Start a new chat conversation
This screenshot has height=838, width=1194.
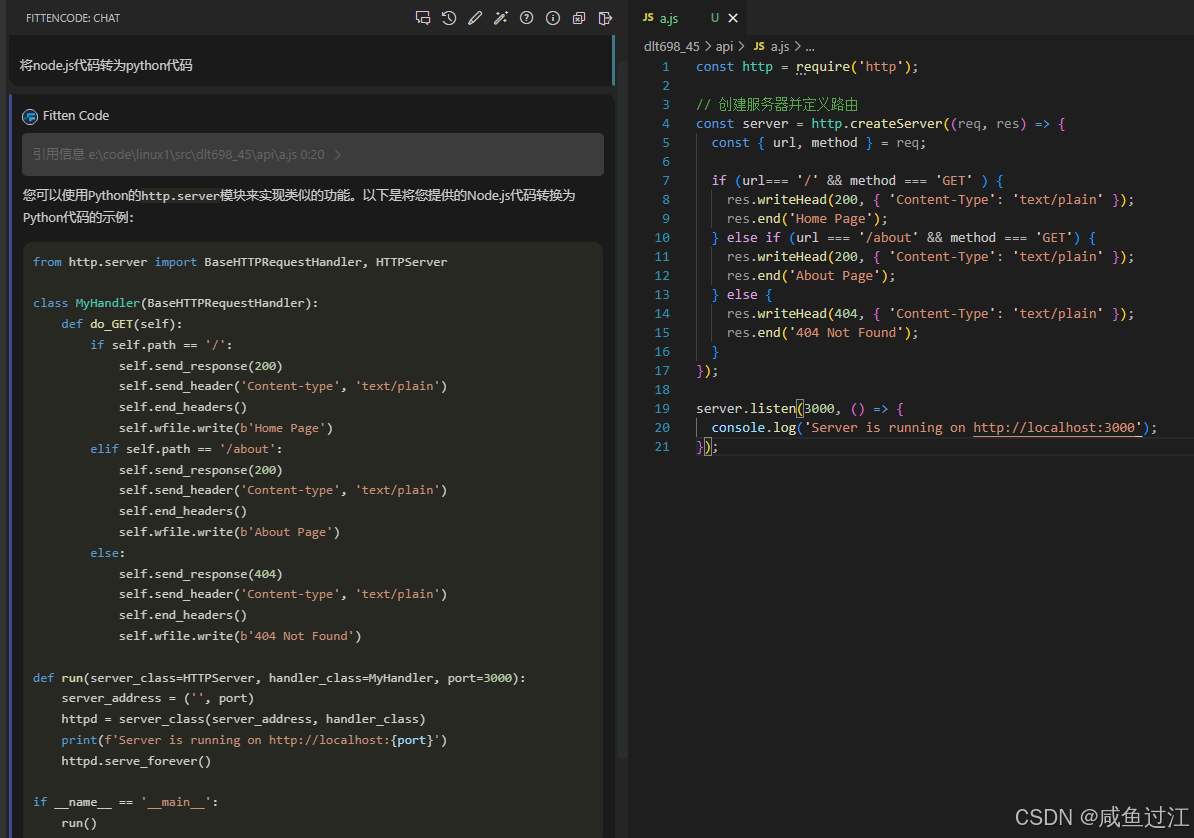point(423,18)
